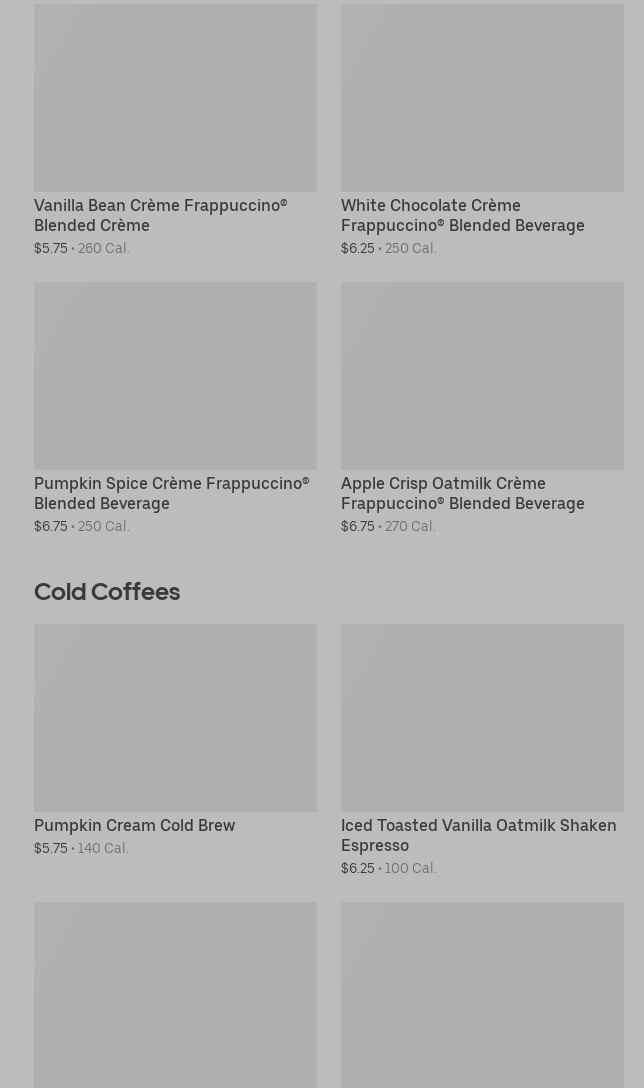Click the $5.75 · 250 Cal. price text

pos(82,527)
